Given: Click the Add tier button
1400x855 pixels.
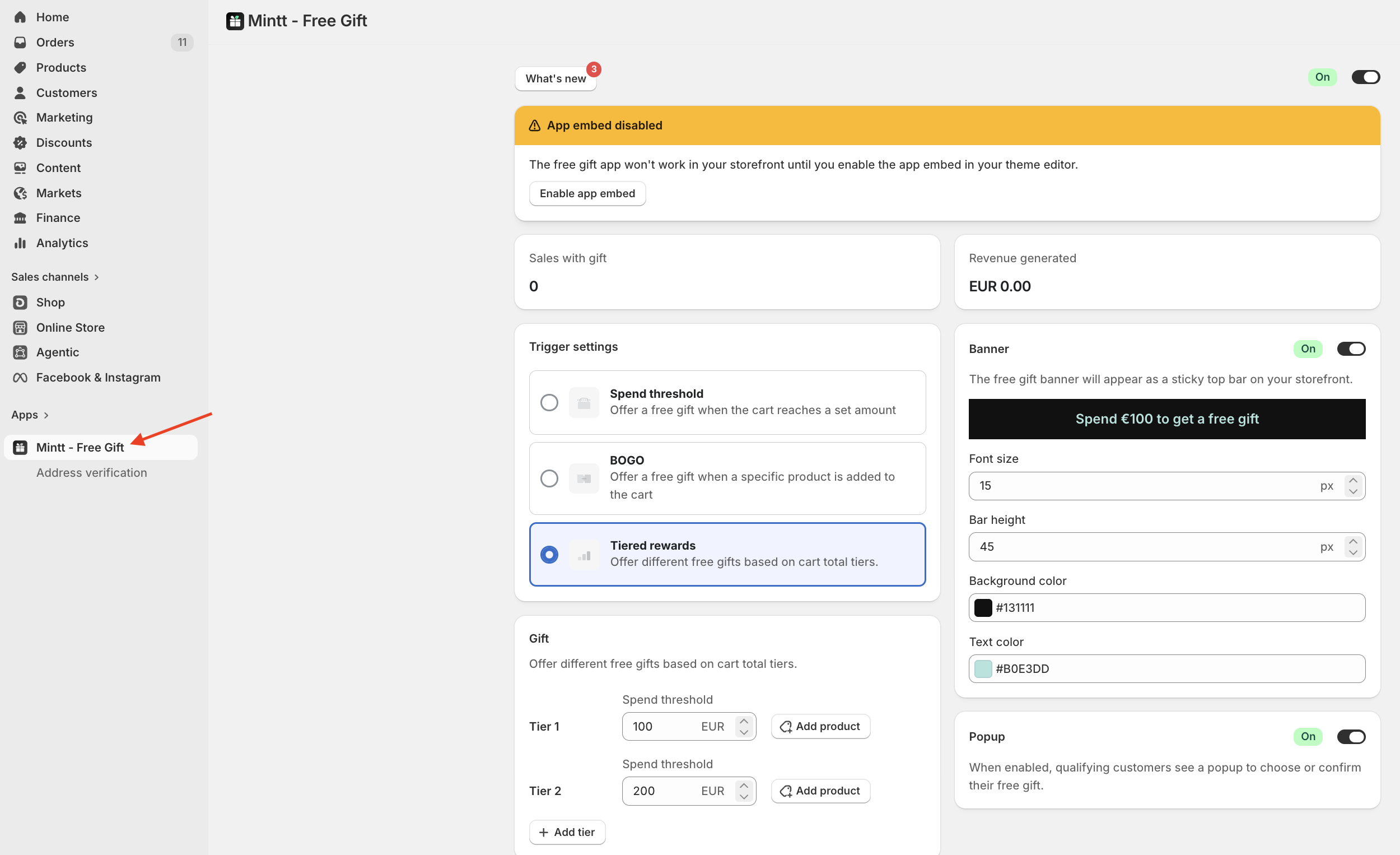Looking at the screenshot, I should click(x=567, y=832).
